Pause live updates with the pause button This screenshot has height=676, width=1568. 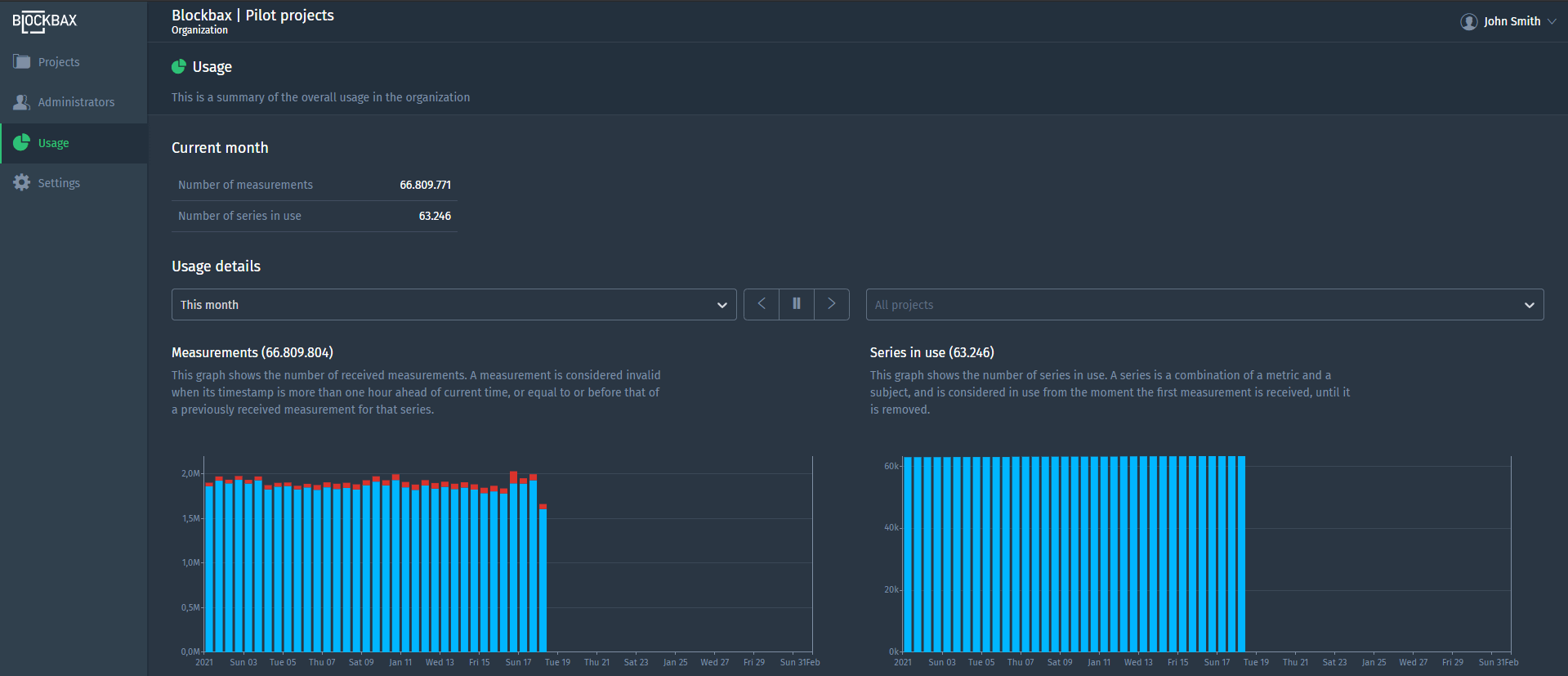797,304
